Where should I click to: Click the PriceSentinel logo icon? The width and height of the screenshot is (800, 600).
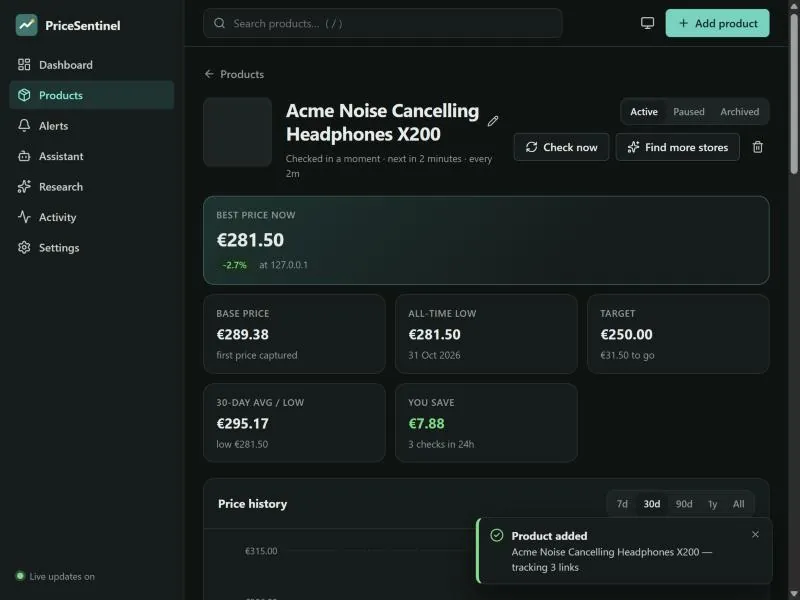tap(27, 25)
